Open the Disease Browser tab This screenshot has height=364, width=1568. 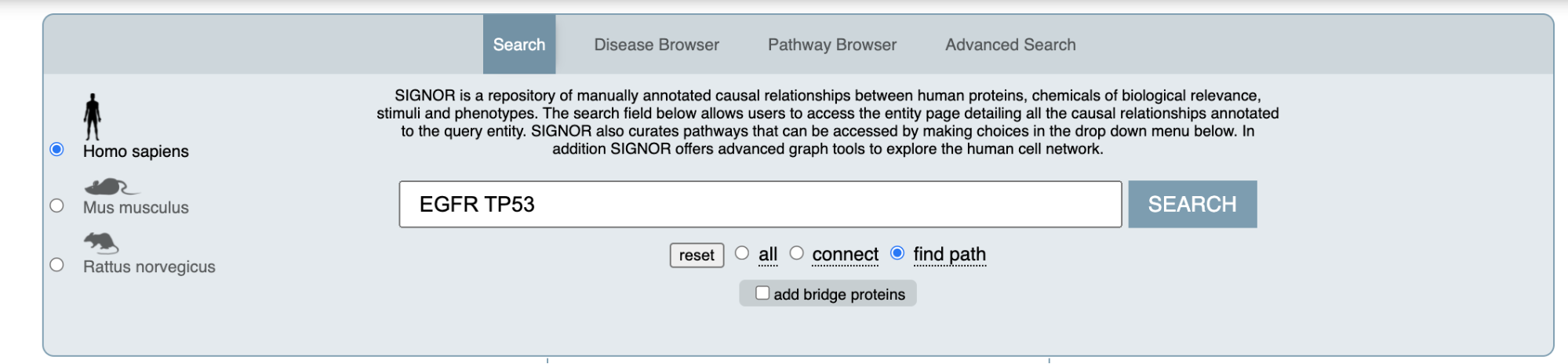tap(657, 45)
